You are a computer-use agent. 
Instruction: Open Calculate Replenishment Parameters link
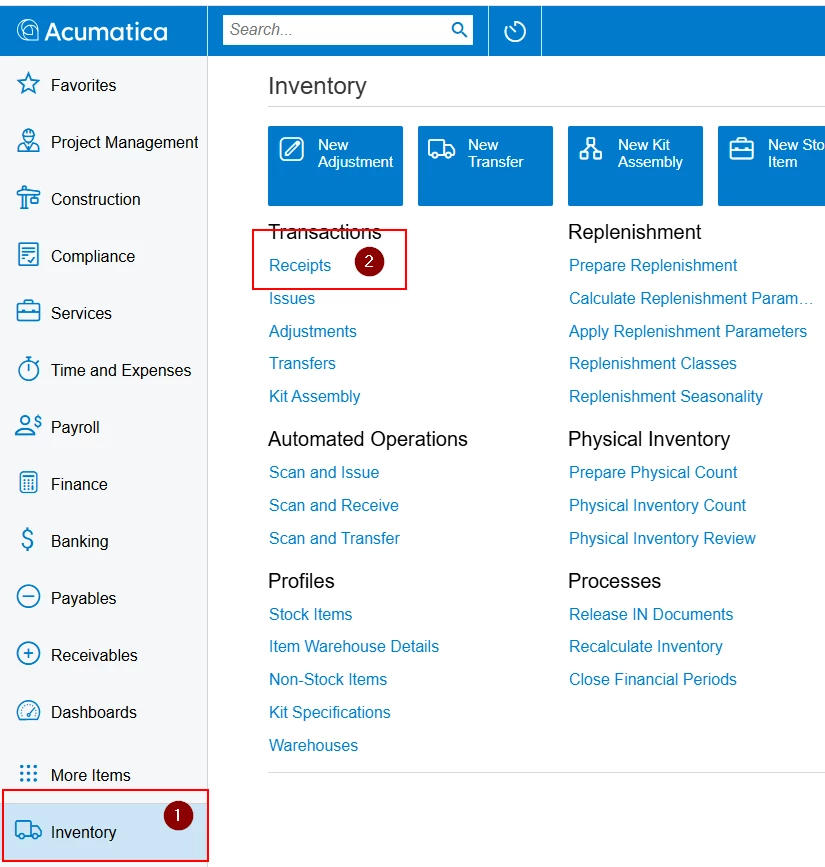pos(691,299)
